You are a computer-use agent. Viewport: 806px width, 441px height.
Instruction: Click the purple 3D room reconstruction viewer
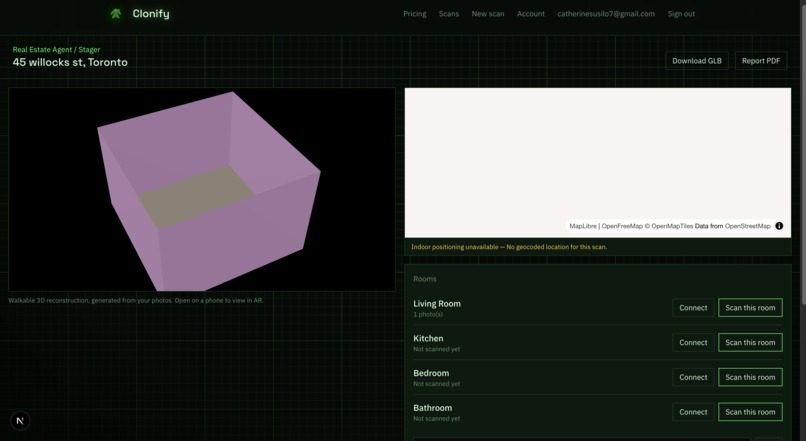(202, 189)
